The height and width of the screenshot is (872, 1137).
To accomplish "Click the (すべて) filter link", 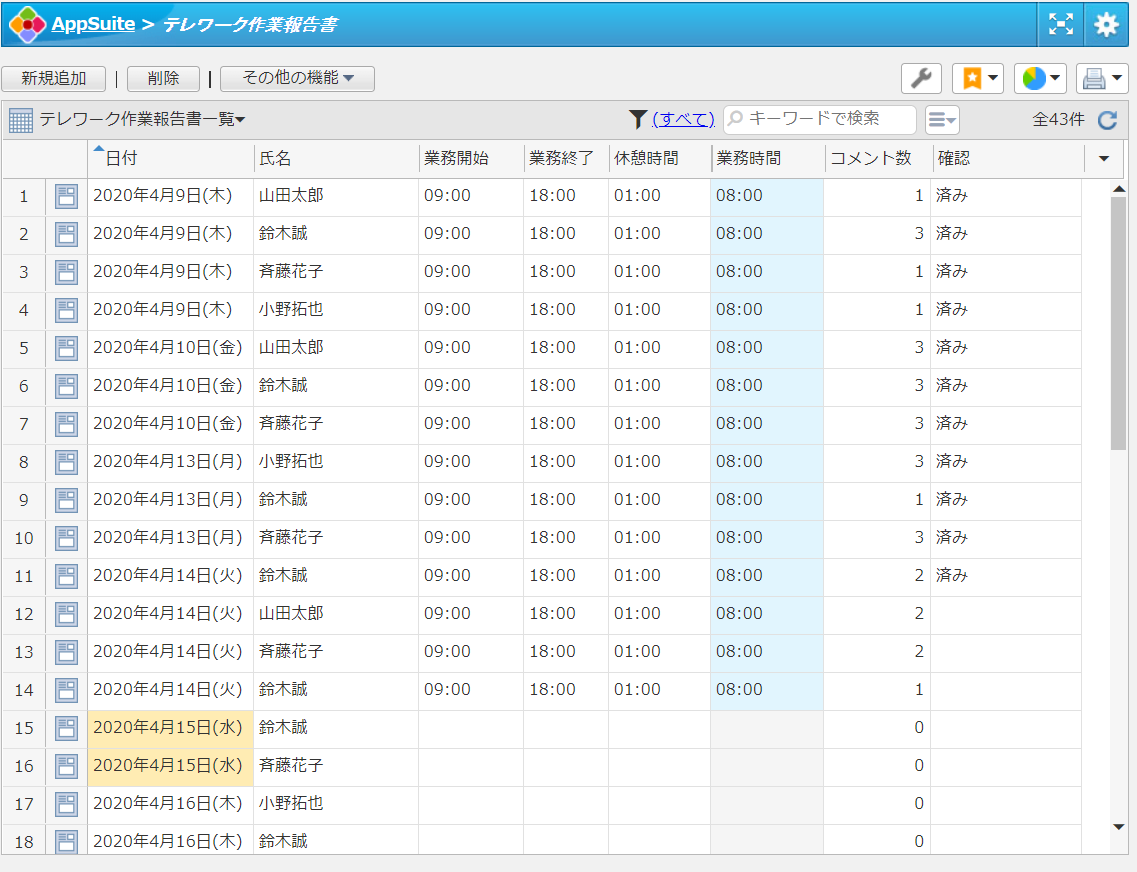I will coord(683,119).
